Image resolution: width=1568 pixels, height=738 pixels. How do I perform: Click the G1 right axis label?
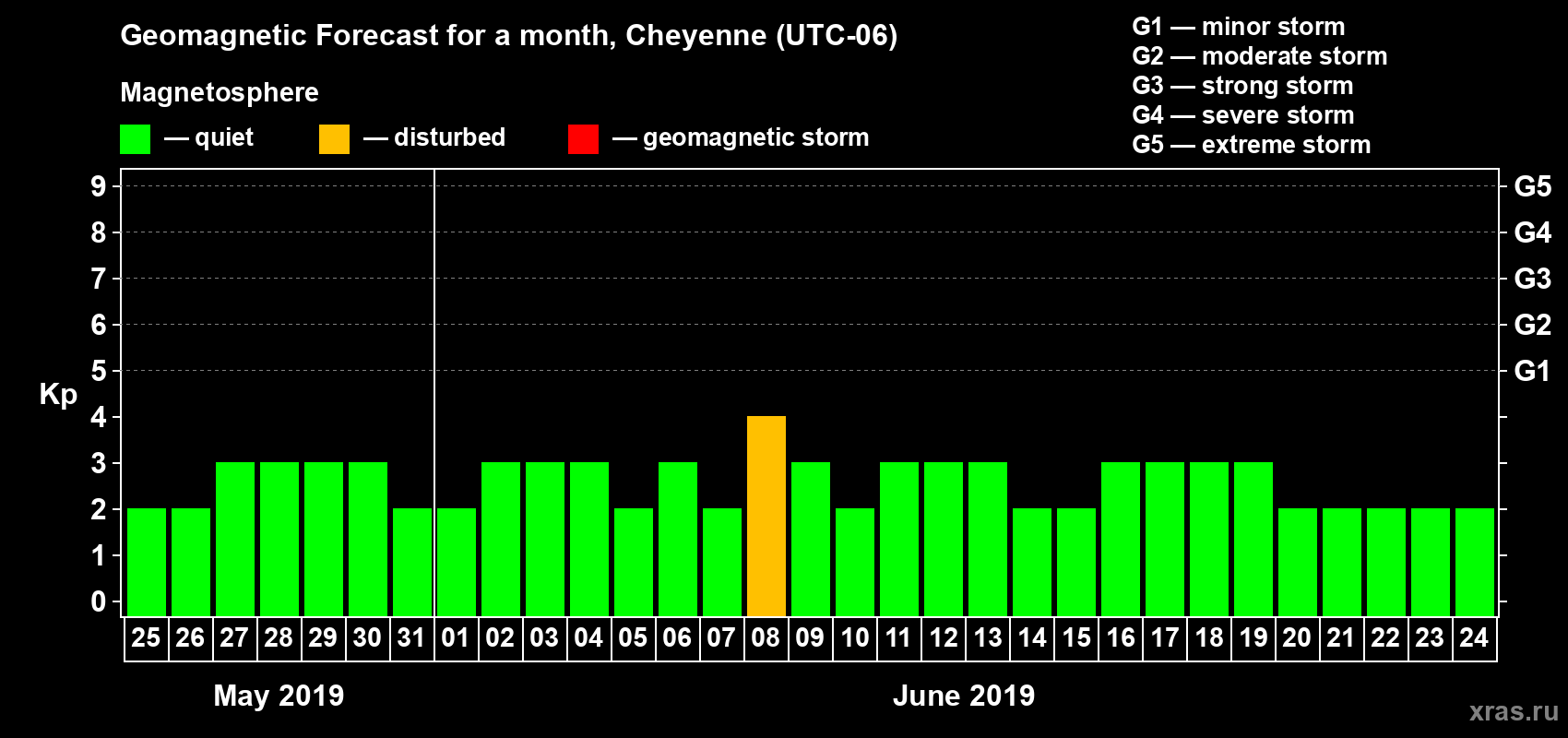(x=1533, y=371)
